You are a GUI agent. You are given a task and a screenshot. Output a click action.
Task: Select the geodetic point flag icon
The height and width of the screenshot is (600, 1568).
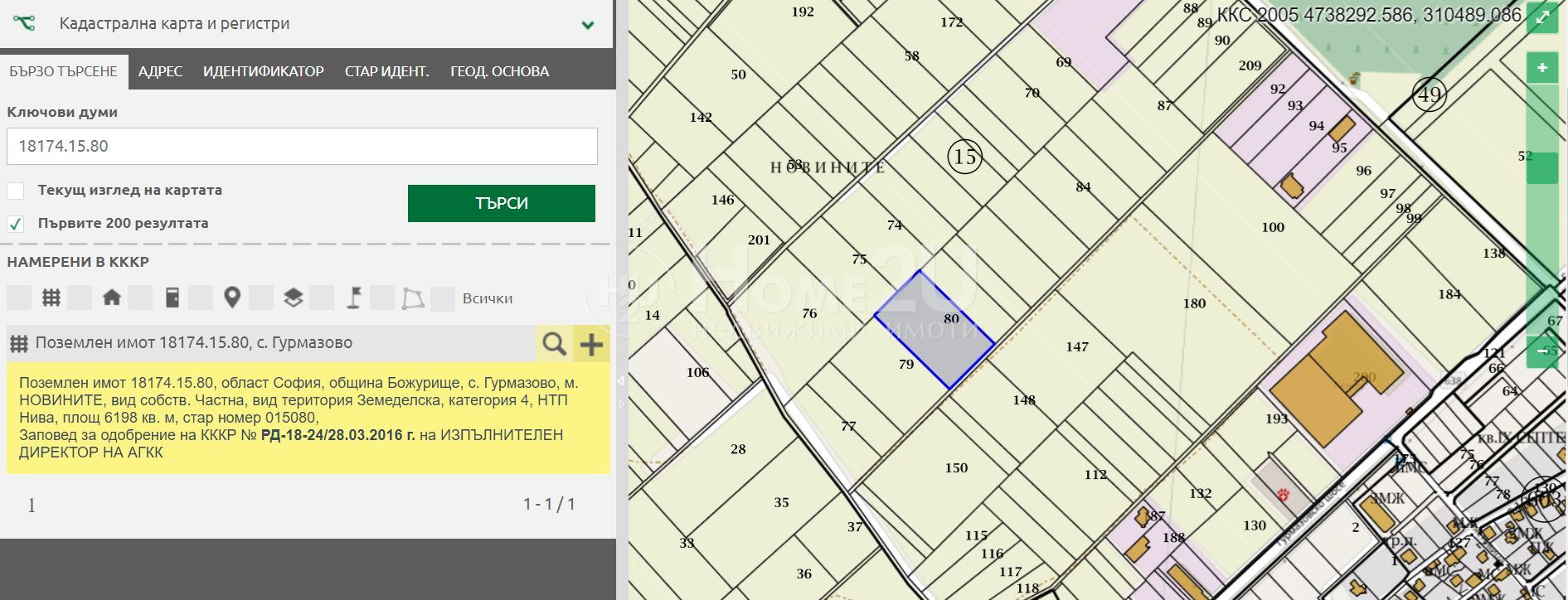point(353,298)
